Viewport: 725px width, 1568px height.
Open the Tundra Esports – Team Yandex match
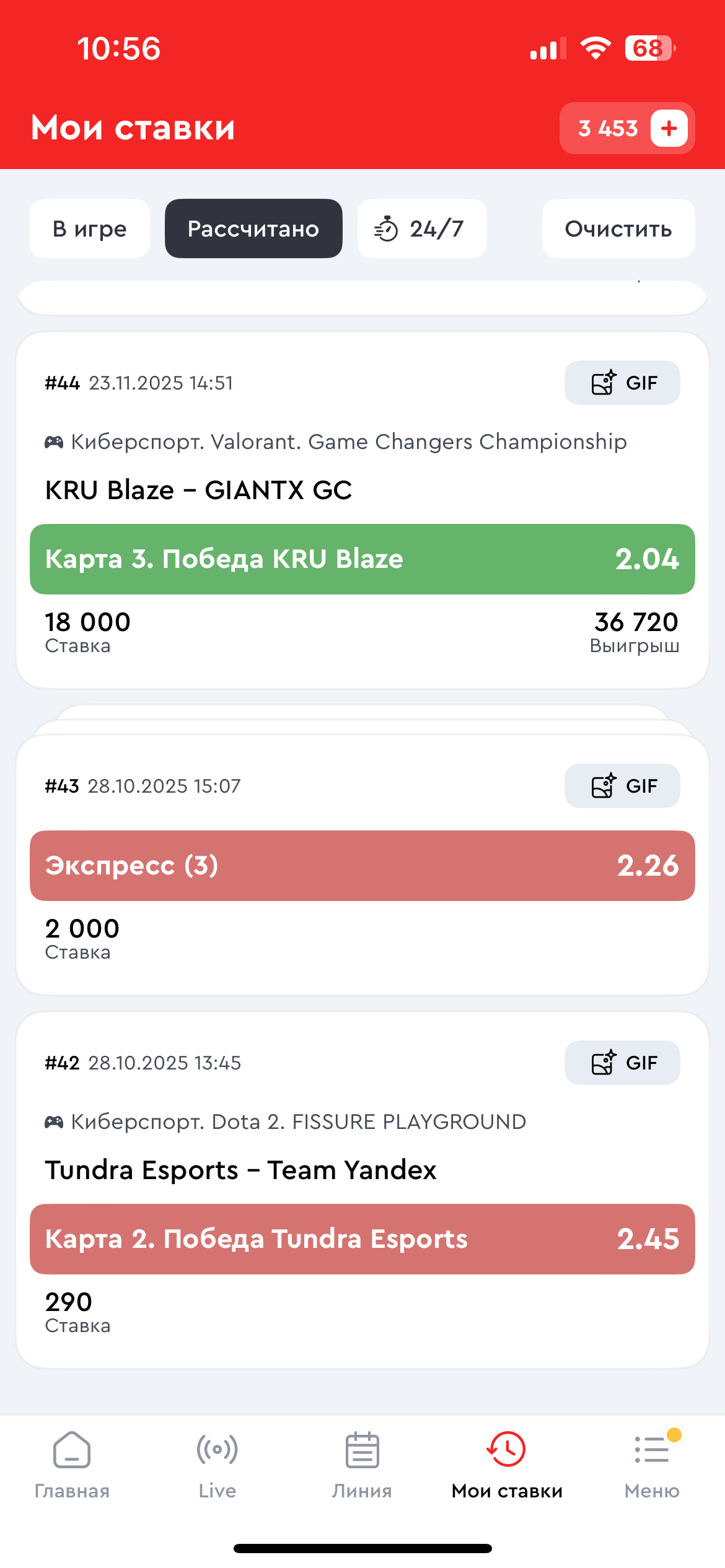point(240,1170)
